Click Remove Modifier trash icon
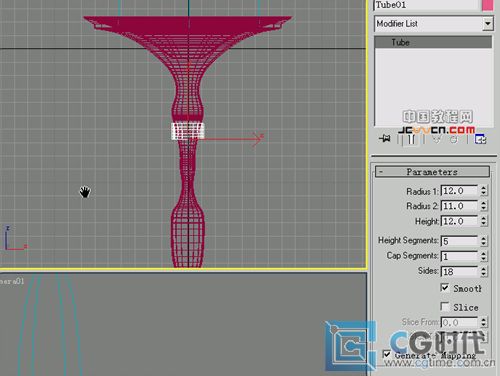 [x=454, y=139]
